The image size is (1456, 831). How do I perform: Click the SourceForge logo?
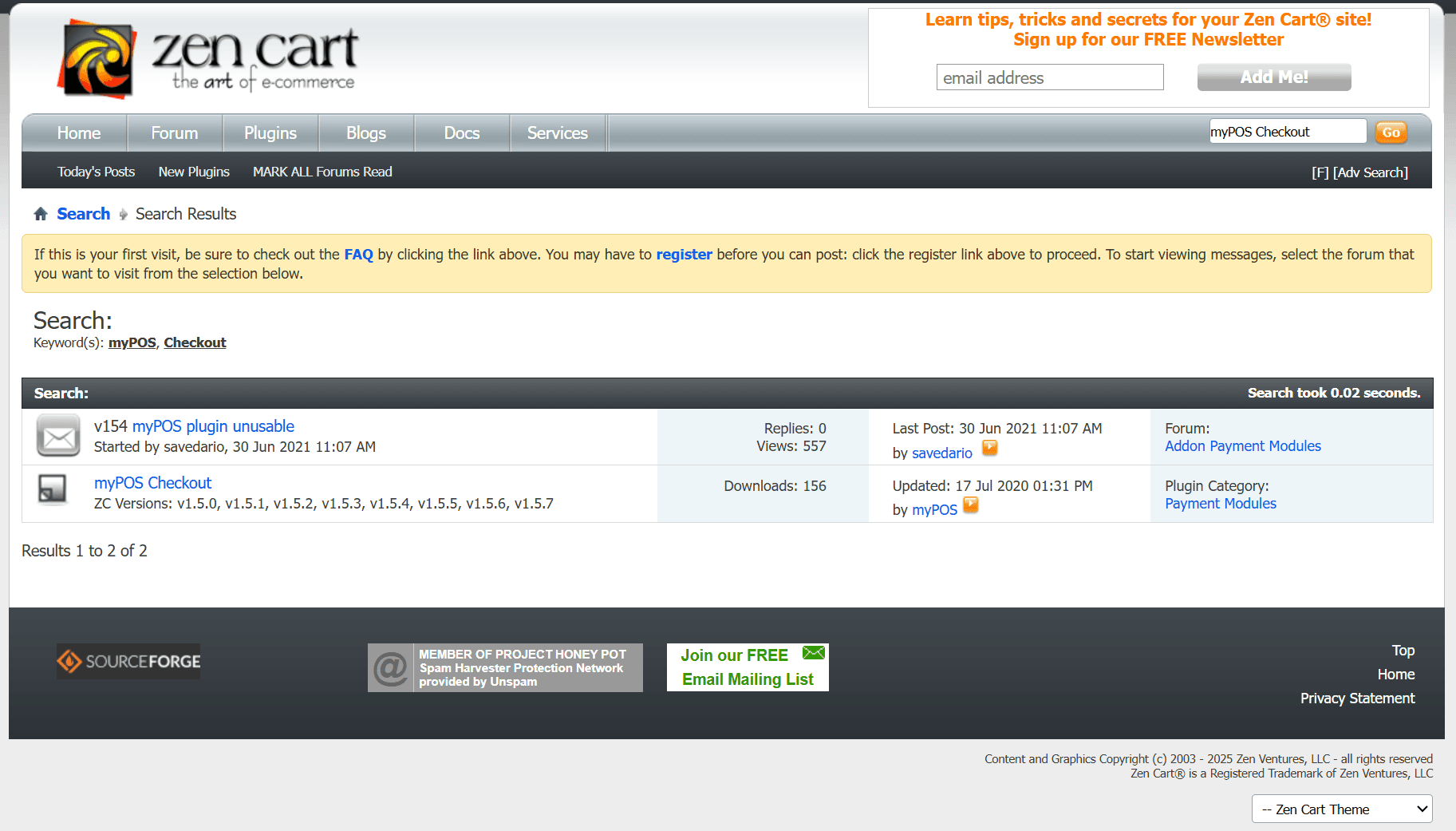click(x=128, y=661)
